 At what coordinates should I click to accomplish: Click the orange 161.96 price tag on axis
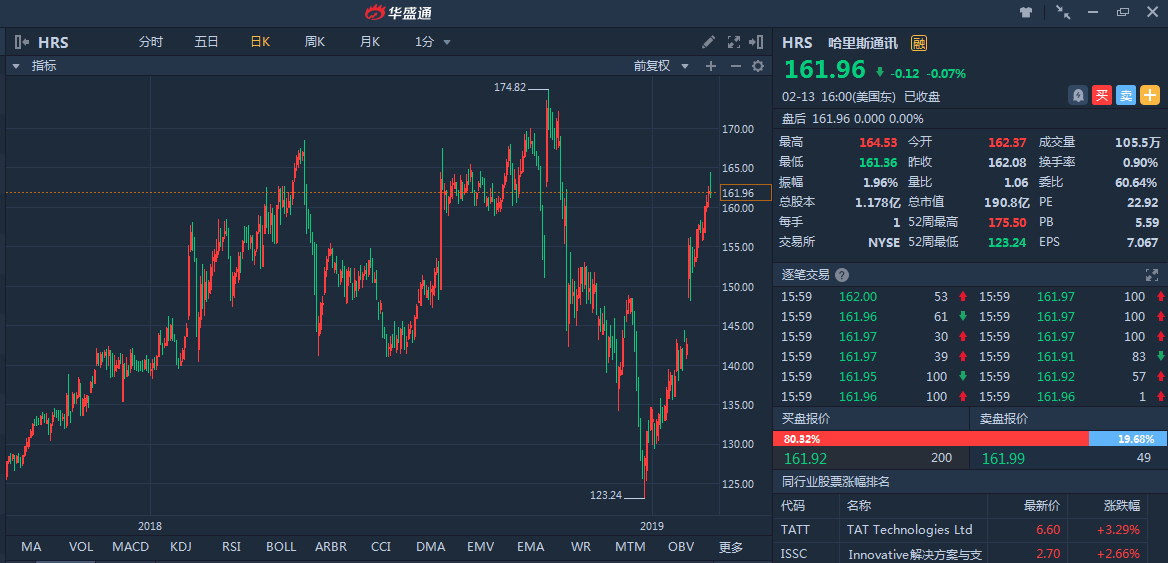pos(746,193)
